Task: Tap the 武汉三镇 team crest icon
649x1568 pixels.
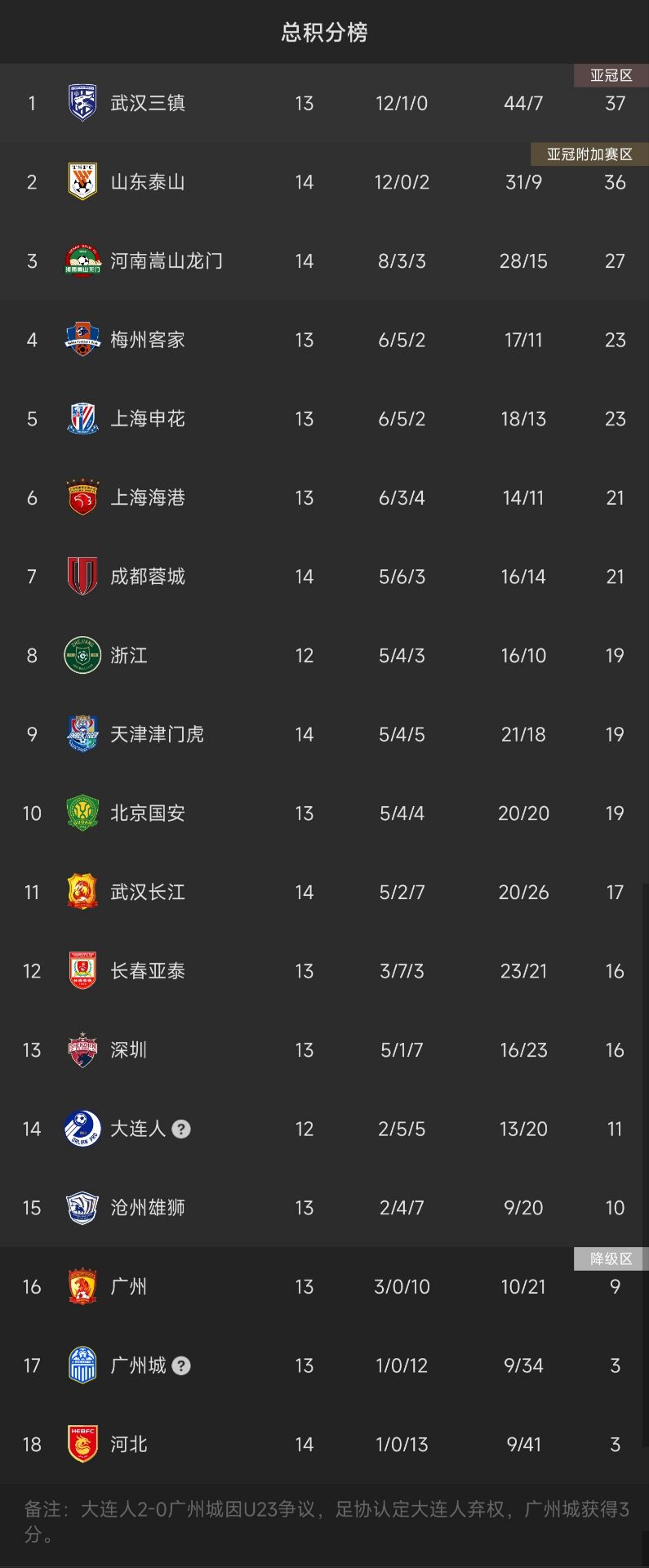Action: (x=82, y=103)
